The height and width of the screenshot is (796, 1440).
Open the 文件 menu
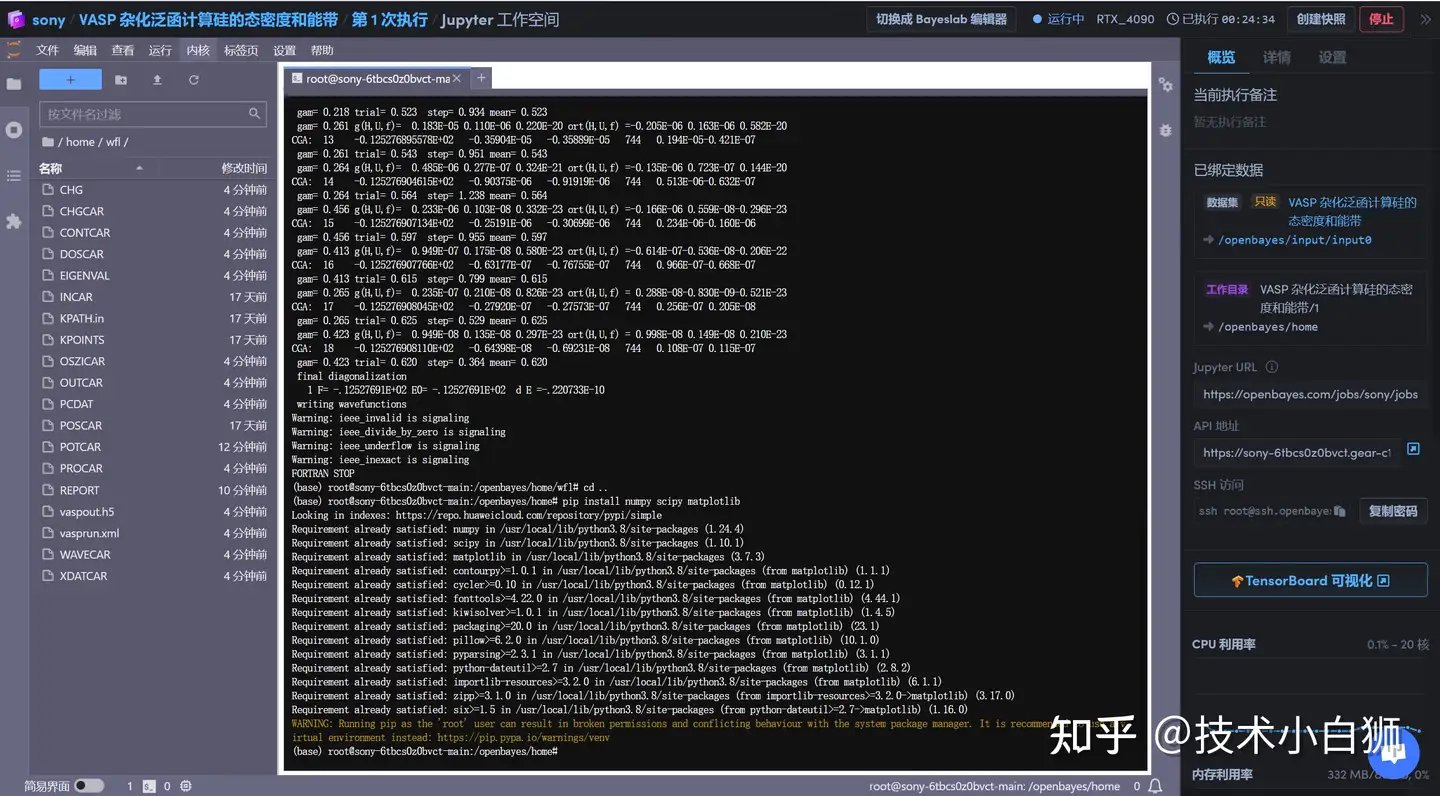48,50
